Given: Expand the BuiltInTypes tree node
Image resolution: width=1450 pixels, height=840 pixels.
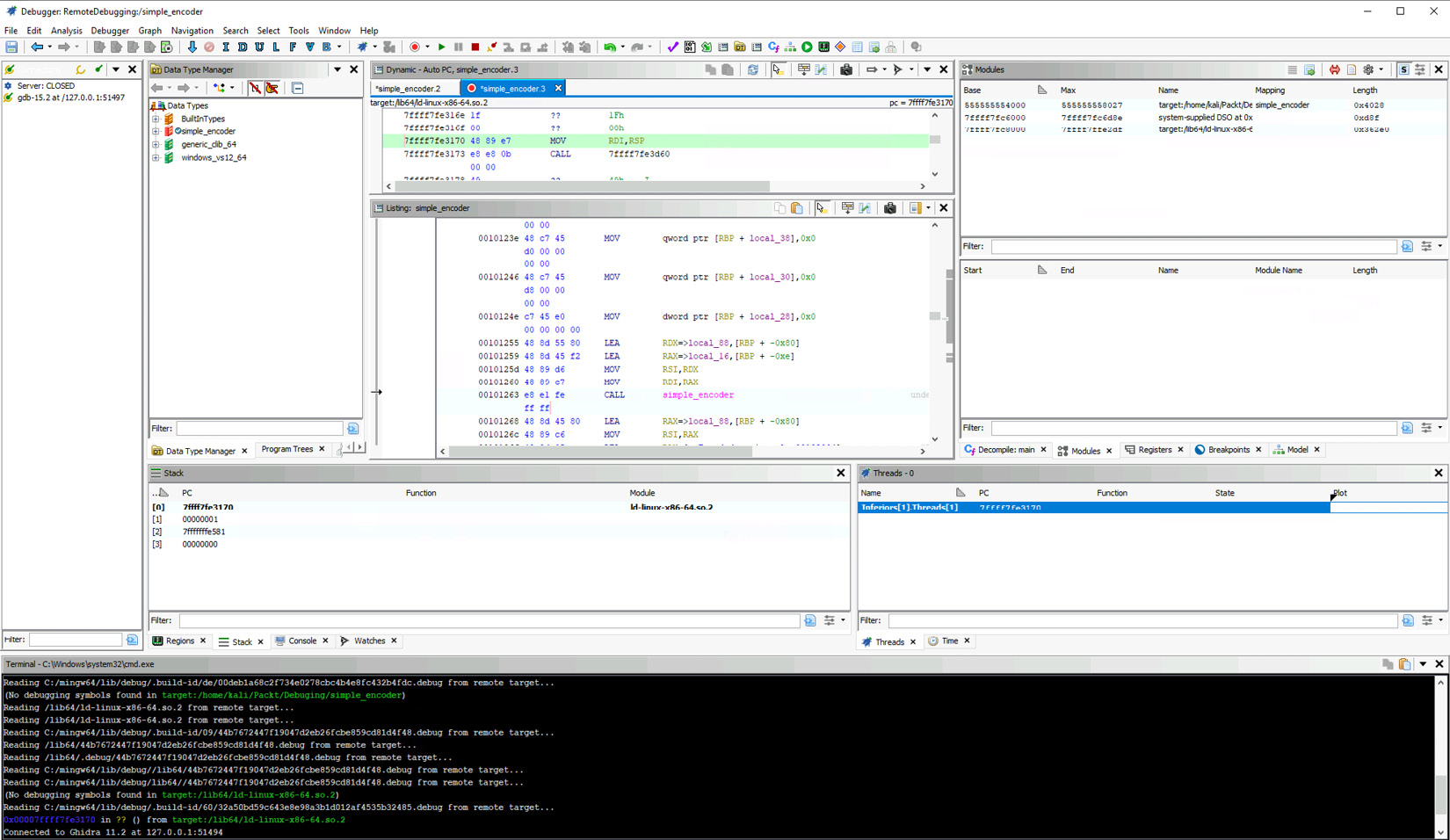Looking at the screenshot, I should click(x=156, y=119).
